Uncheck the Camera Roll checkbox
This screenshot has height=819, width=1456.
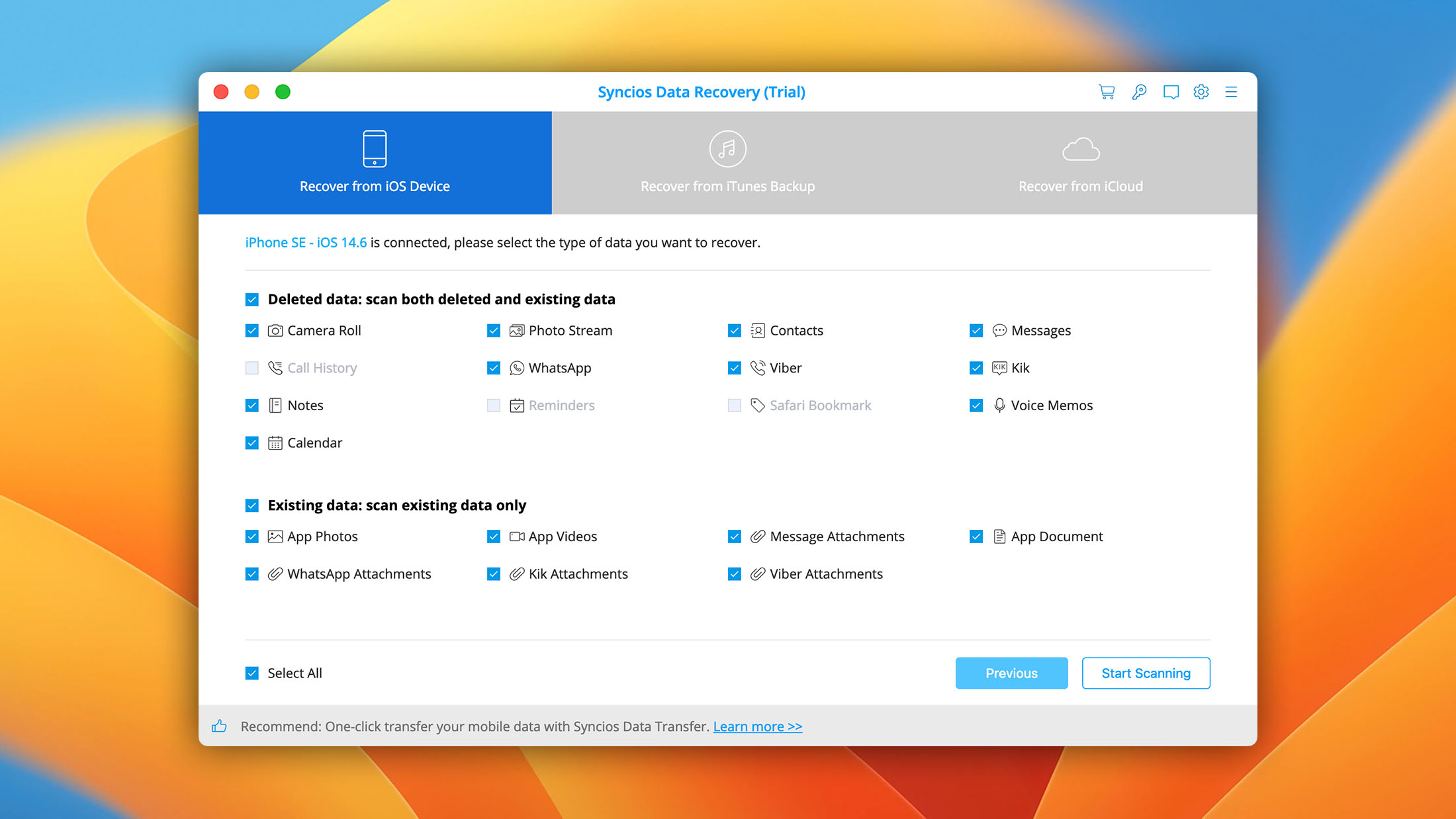pyautogui.click(x=252, y=331)
